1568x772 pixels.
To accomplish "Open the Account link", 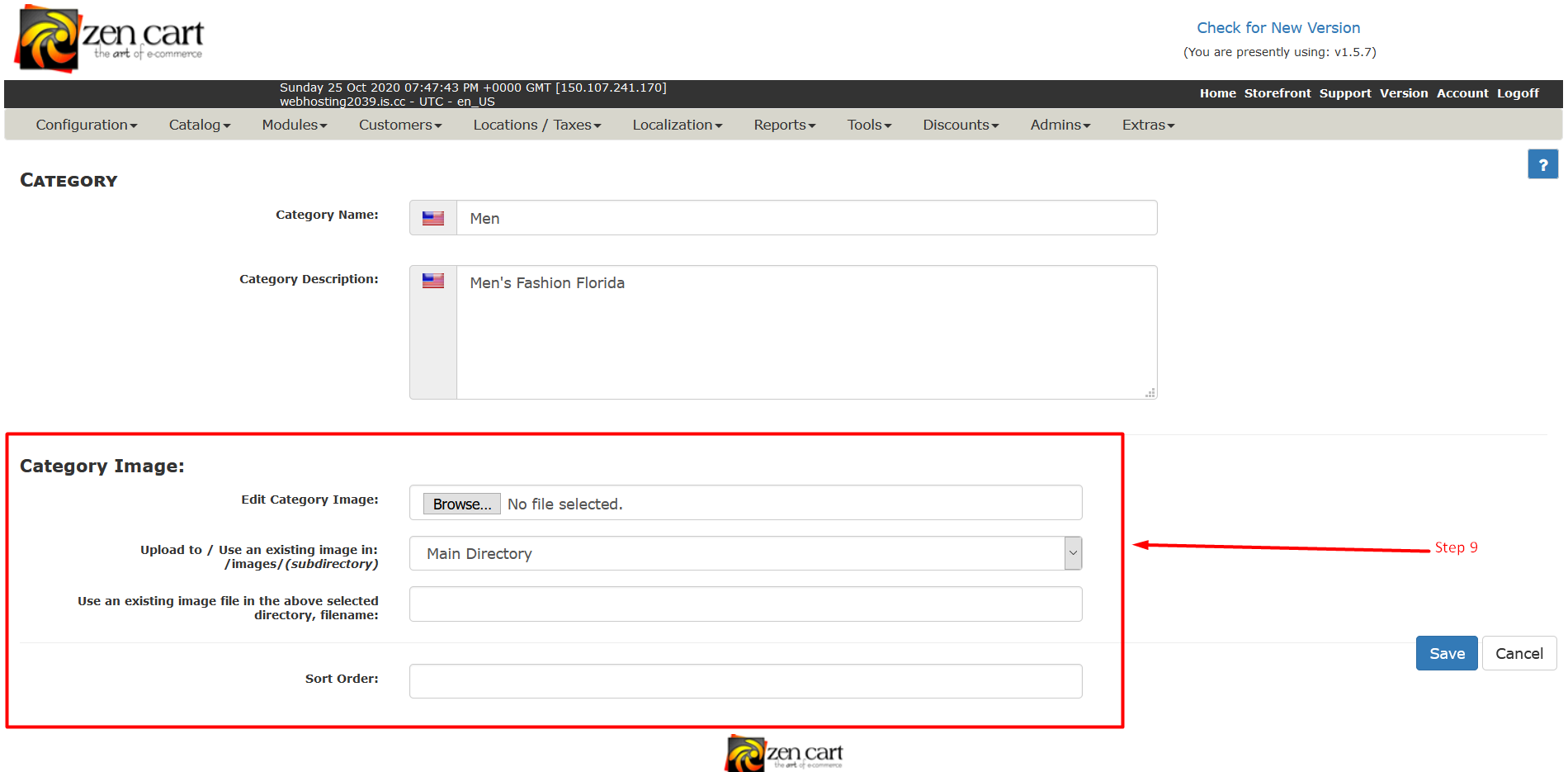I will (x=1462, y=93).
